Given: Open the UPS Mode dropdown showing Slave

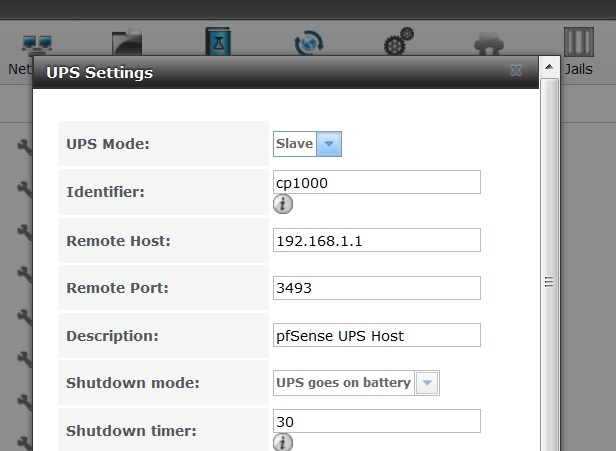Looking at the screenshot, I should tap(307, 144).
